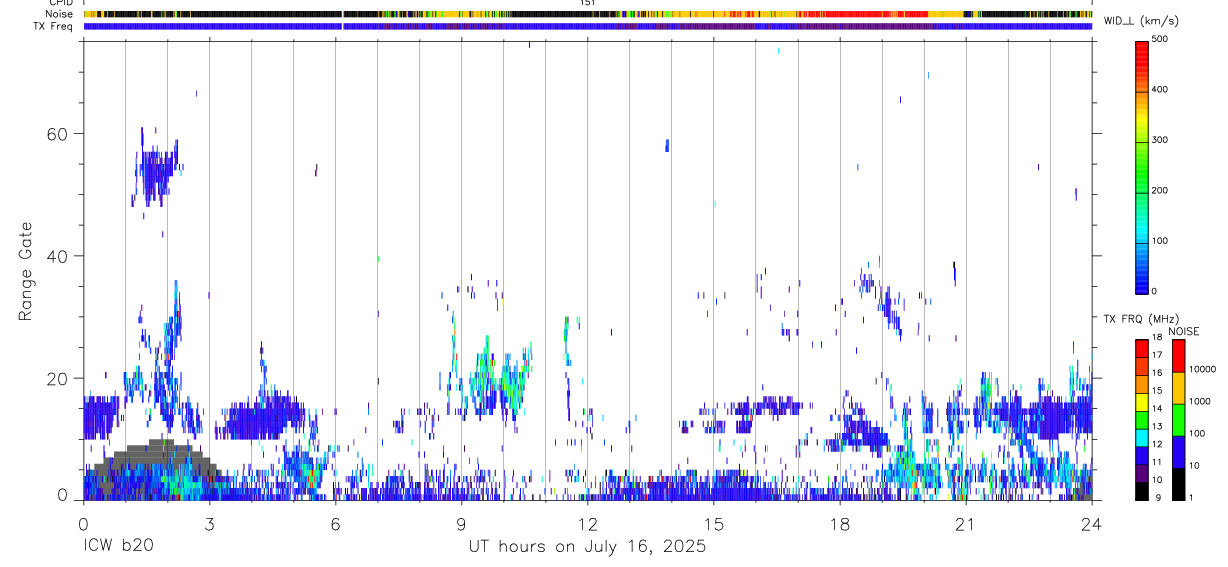
Task: Click the 60 tick on Range Gate axis
Action: tap(58, 134)
